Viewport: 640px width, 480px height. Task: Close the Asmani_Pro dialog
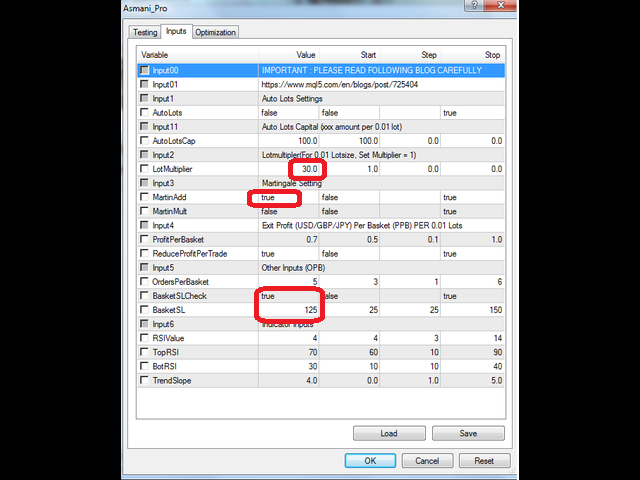501,5
